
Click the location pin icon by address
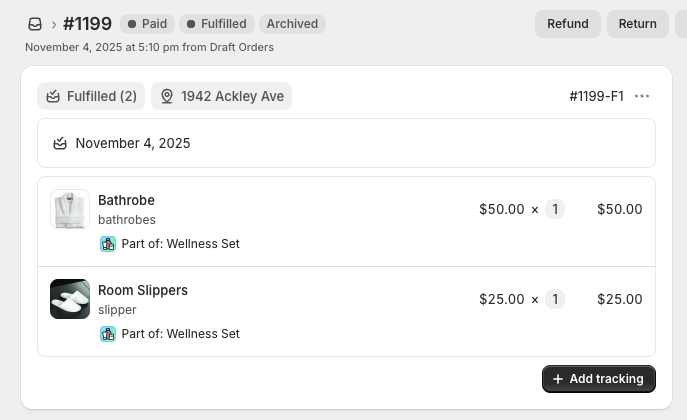[167, 96]
